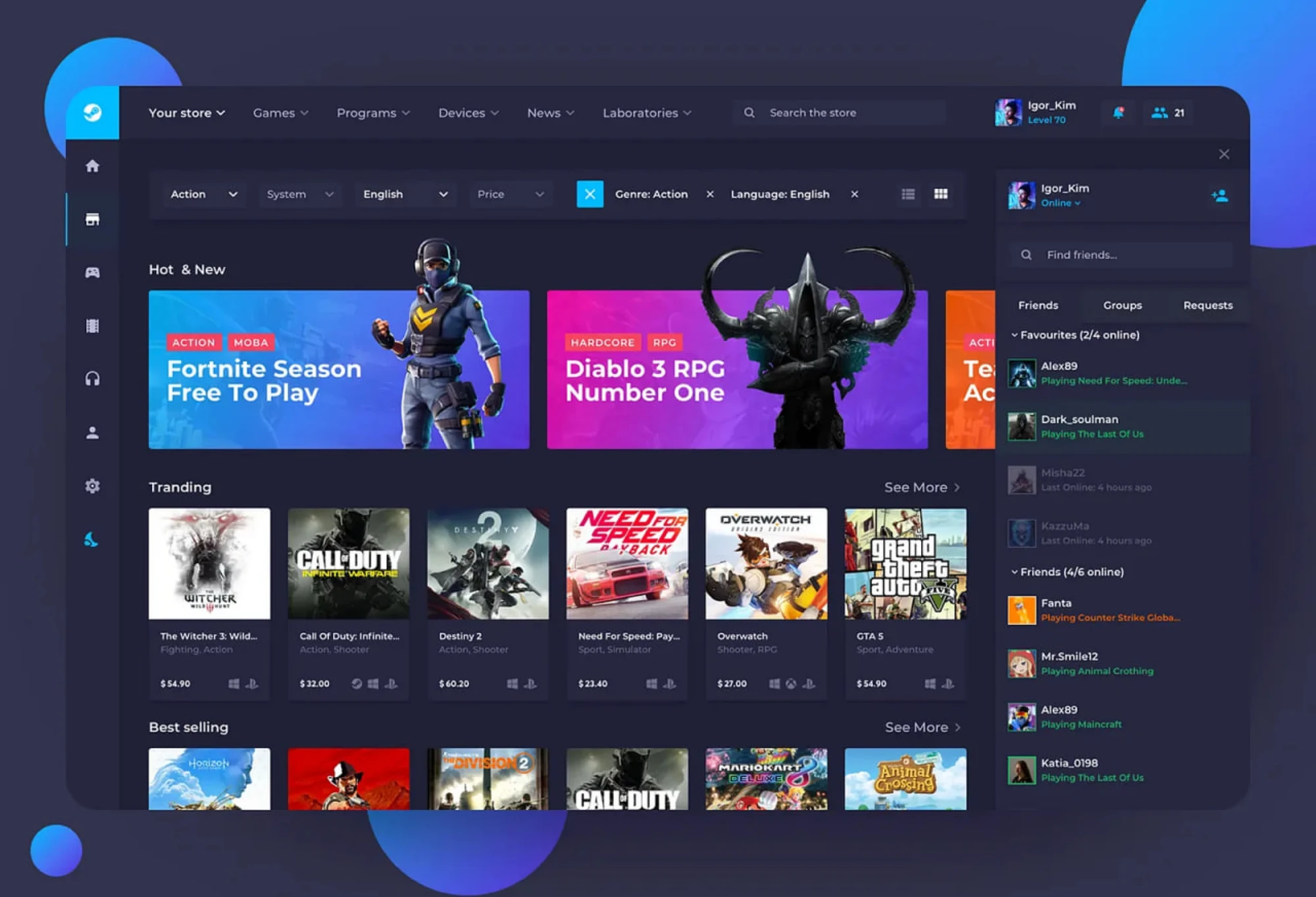1316x897 pixels.
Task: Open The Division 2 cover
Action: [488, 779]
